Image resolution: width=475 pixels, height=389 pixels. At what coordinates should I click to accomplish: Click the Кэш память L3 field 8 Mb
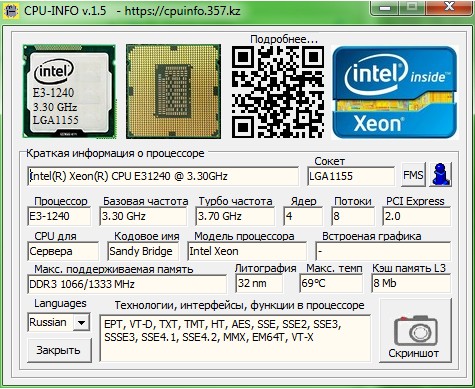coord(411,283)
